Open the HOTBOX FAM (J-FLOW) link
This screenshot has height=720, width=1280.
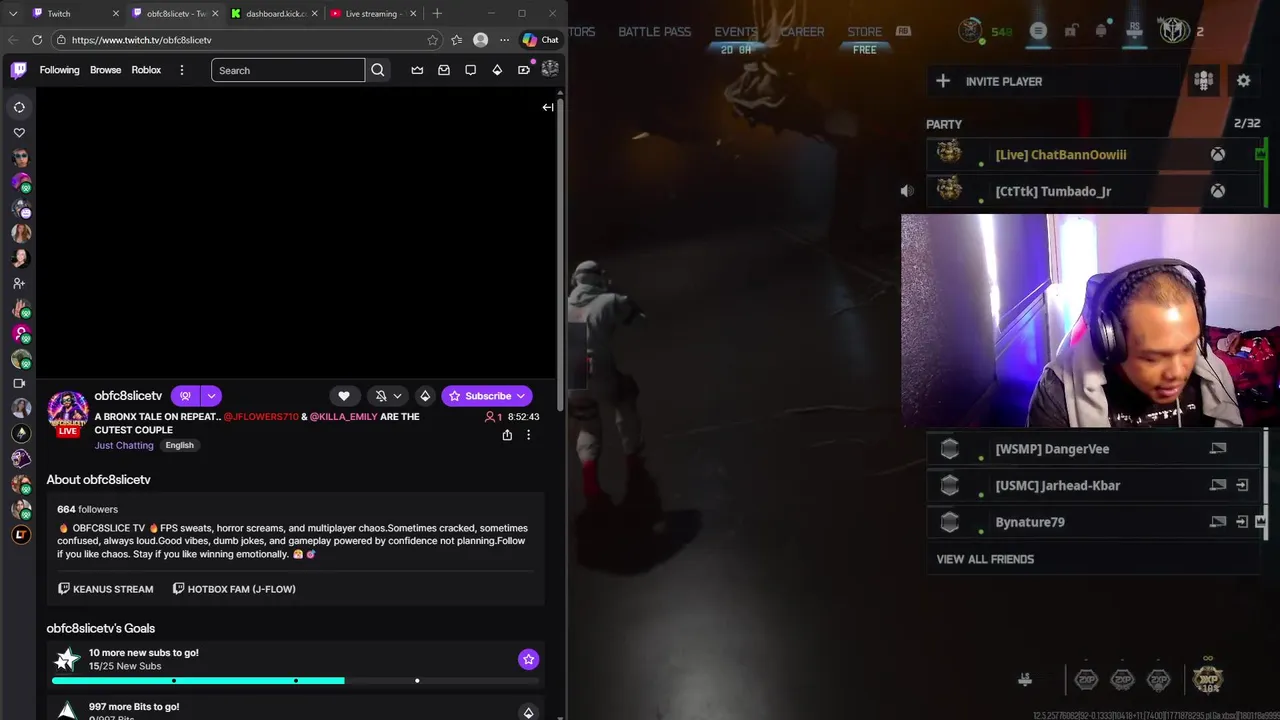tap(234, 589)
